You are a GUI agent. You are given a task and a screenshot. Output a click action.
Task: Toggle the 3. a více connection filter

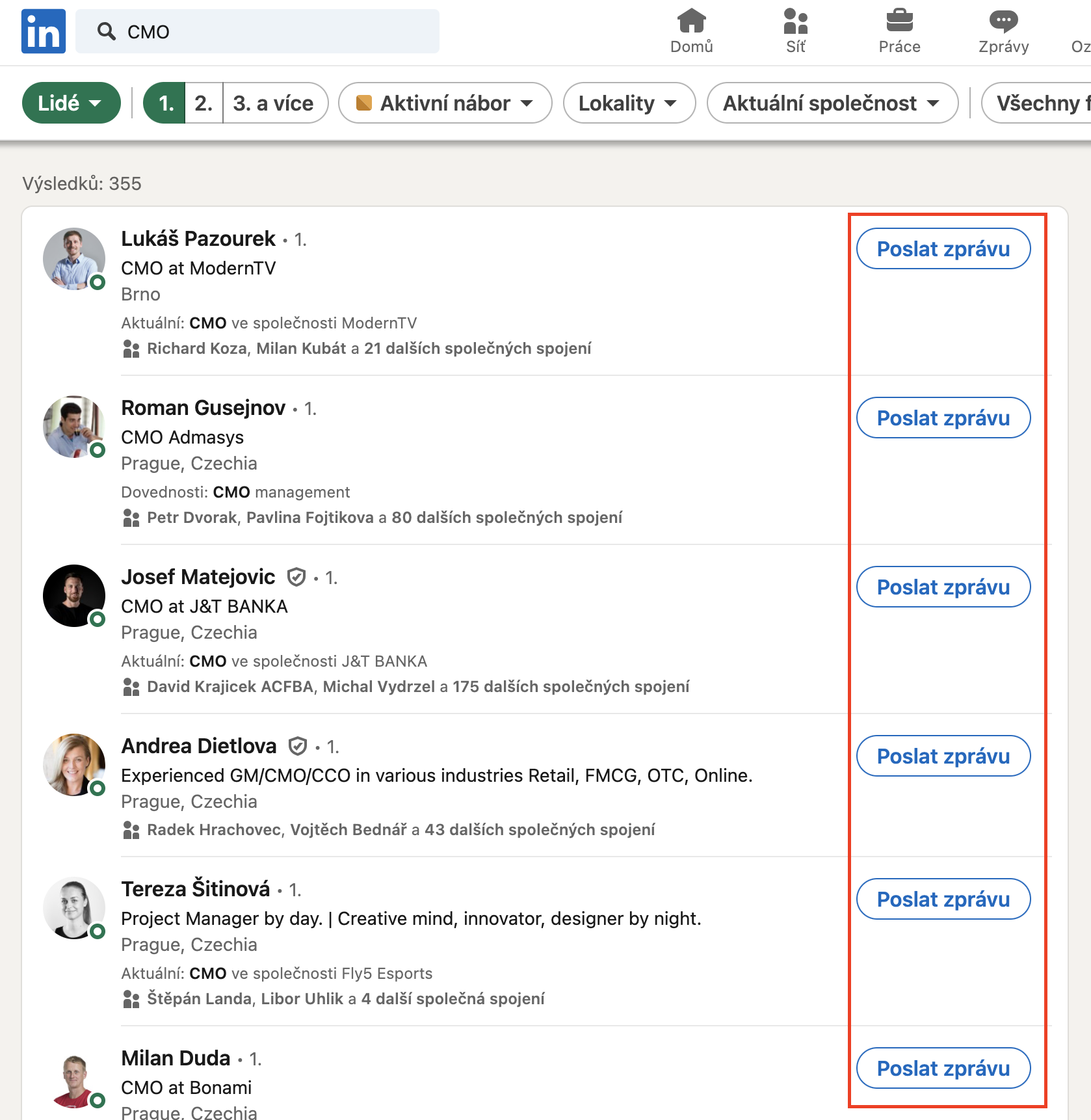pyautogui.click(x=275, y=103)
